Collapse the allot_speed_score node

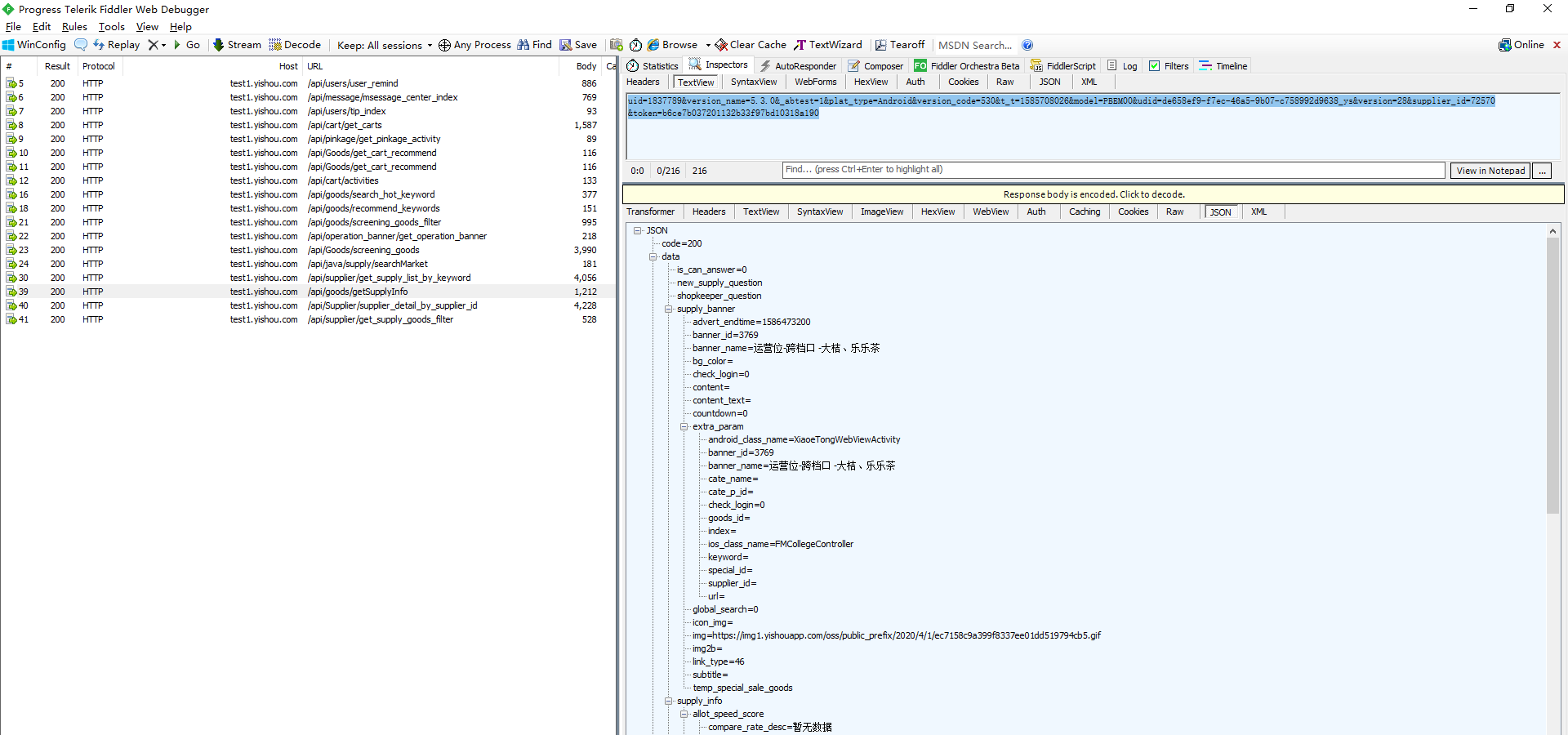click(x=684, y=714)
